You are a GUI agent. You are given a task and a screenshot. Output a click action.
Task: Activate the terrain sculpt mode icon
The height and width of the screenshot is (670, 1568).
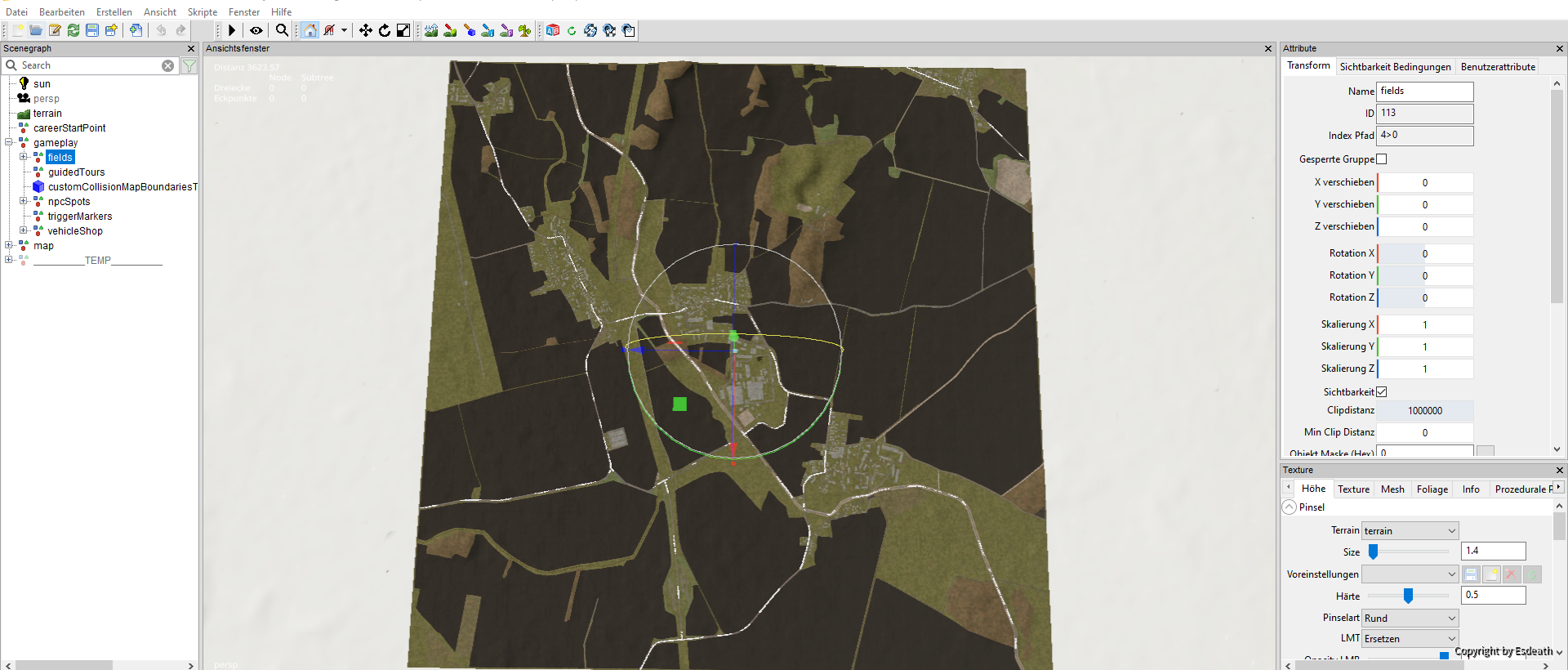431,30
